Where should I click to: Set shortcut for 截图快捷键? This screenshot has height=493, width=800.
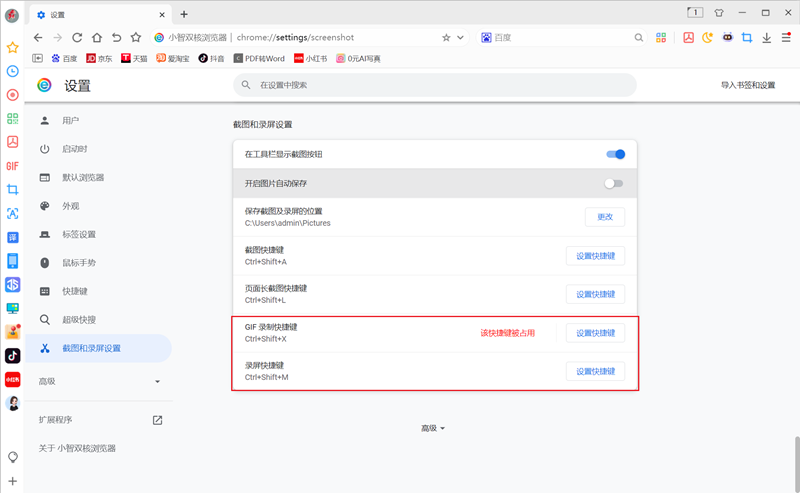595,256
